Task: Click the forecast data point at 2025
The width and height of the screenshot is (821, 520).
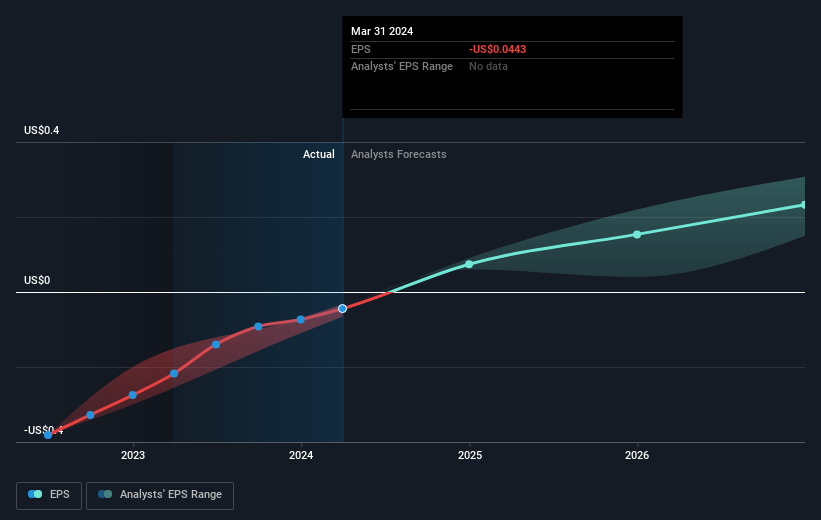Action: click(469, 264)
